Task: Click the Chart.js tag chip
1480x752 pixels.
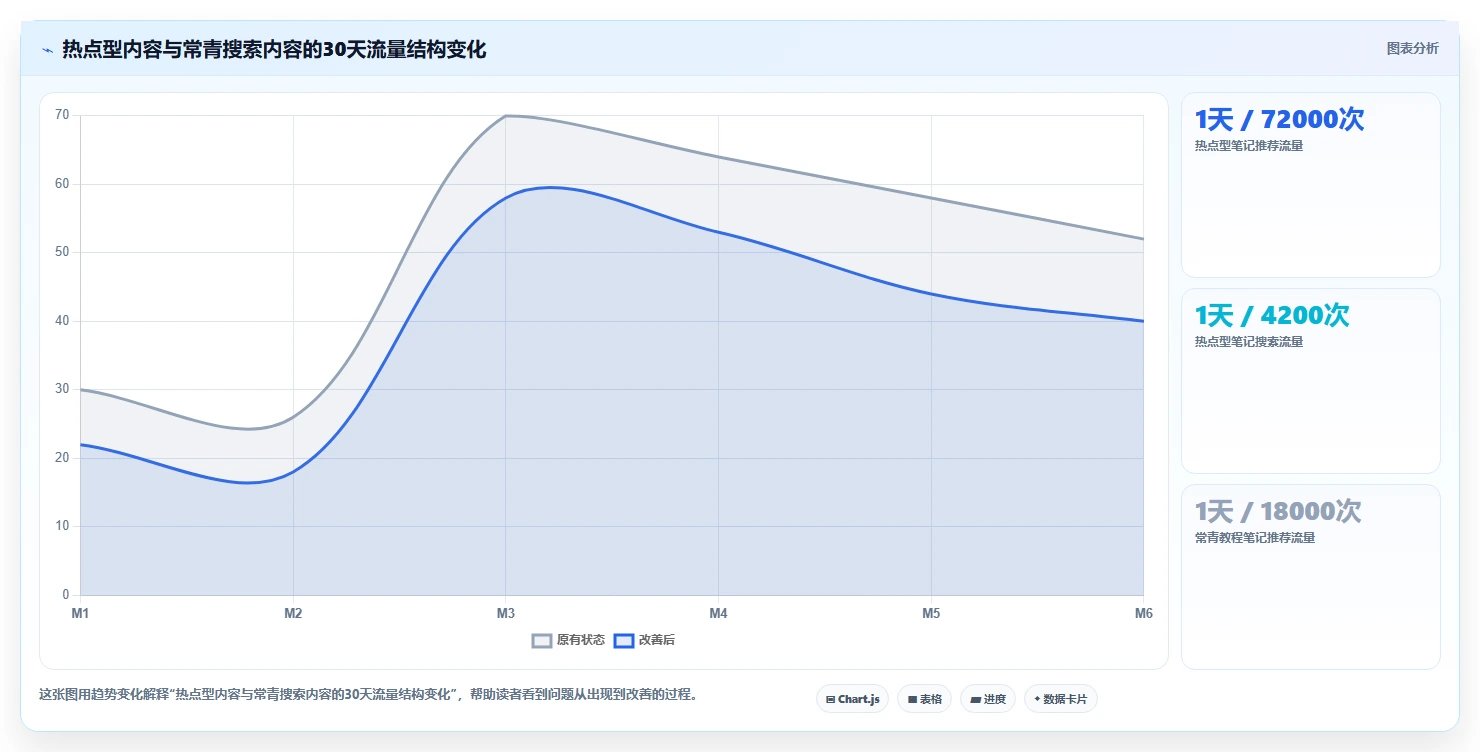Action: click(x=852, y=699)
